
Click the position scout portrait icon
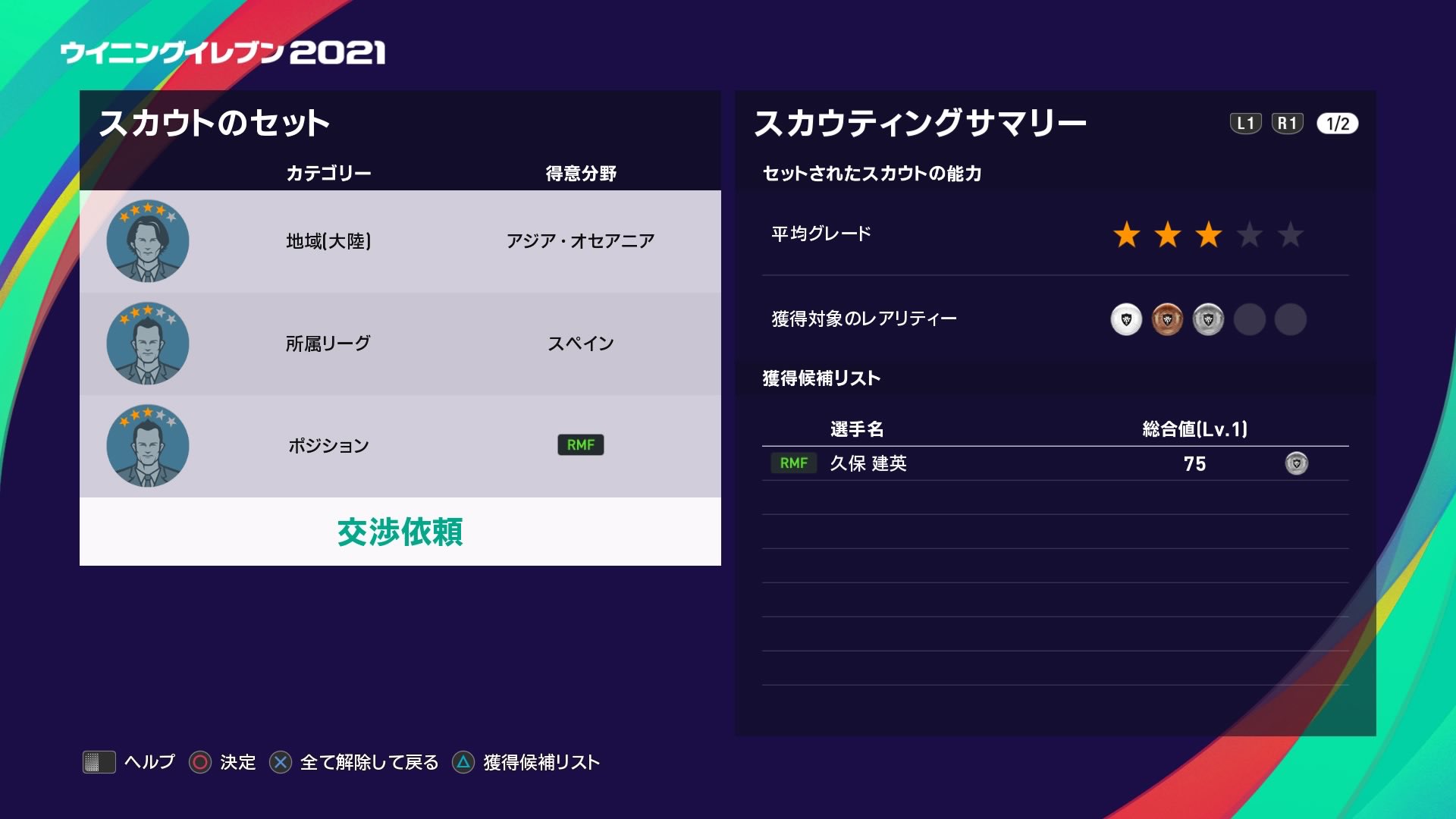pos(148,446)
